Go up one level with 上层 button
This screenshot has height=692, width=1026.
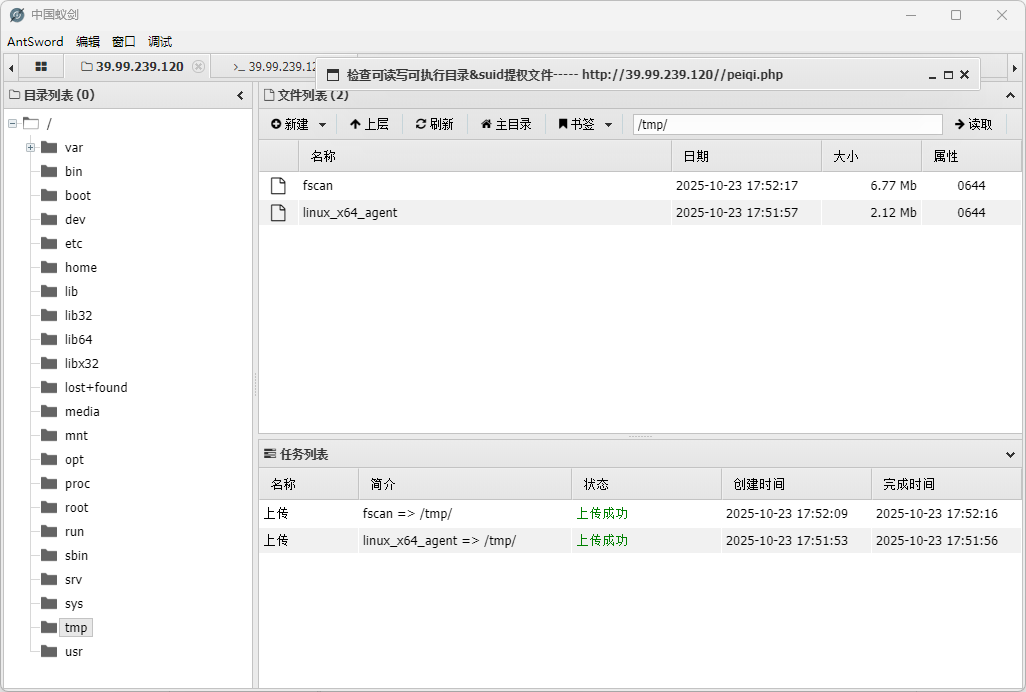(369, 124)
